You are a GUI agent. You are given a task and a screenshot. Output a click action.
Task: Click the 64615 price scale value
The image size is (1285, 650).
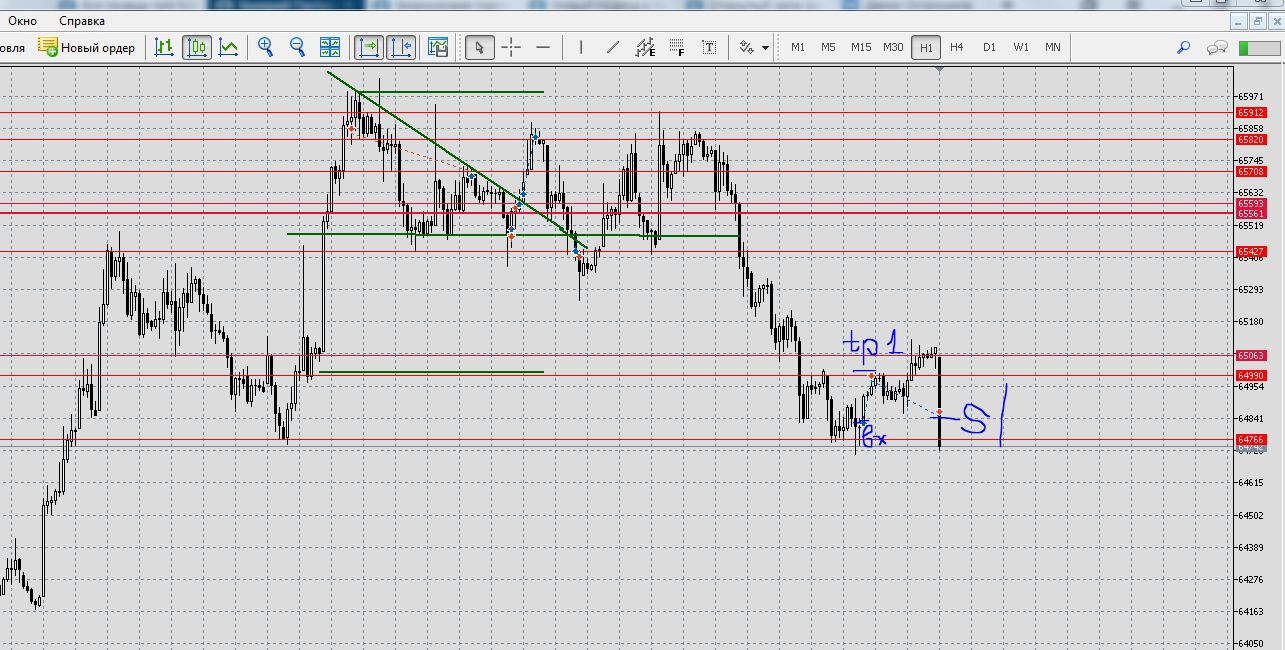coord(1251,483)
